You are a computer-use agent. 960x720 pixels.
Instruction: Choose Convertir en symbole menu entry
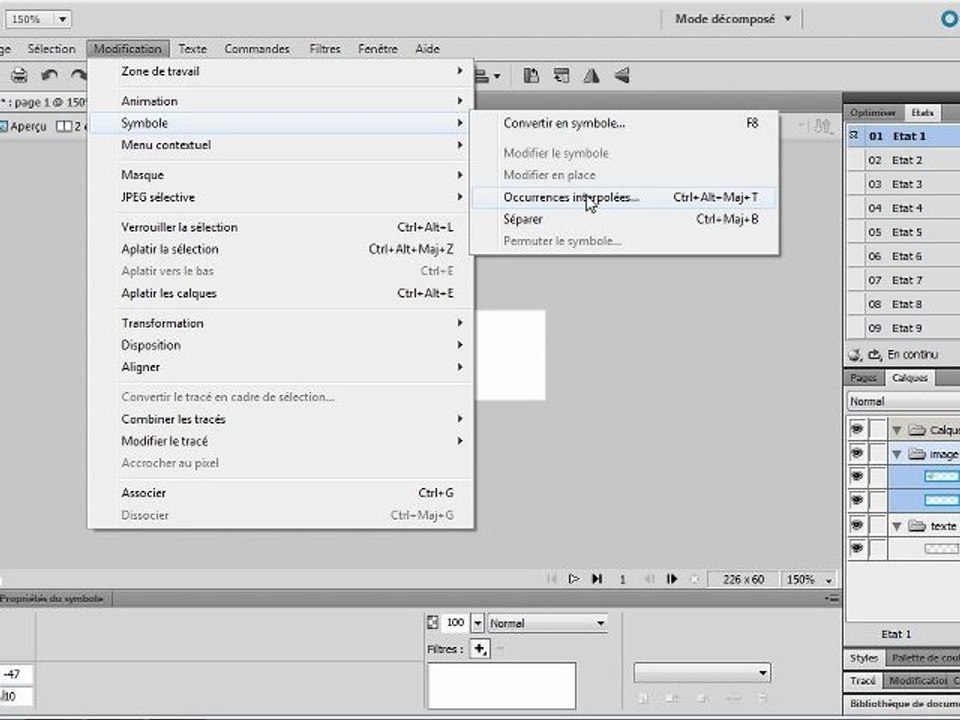point(624,123)
